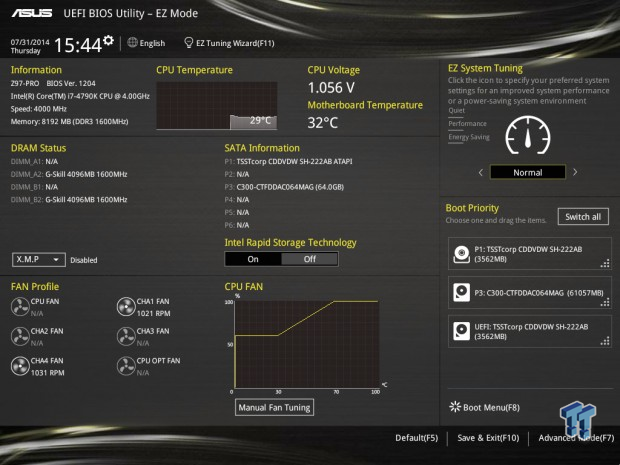Turn Intel Rapid Storage Technology On
The image size is (620, 465).
tap(253, 259)
